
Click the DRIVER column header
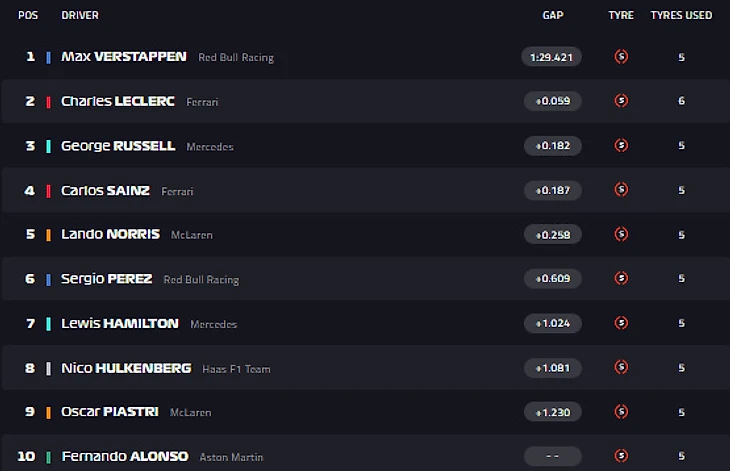[x=80, y=15]
